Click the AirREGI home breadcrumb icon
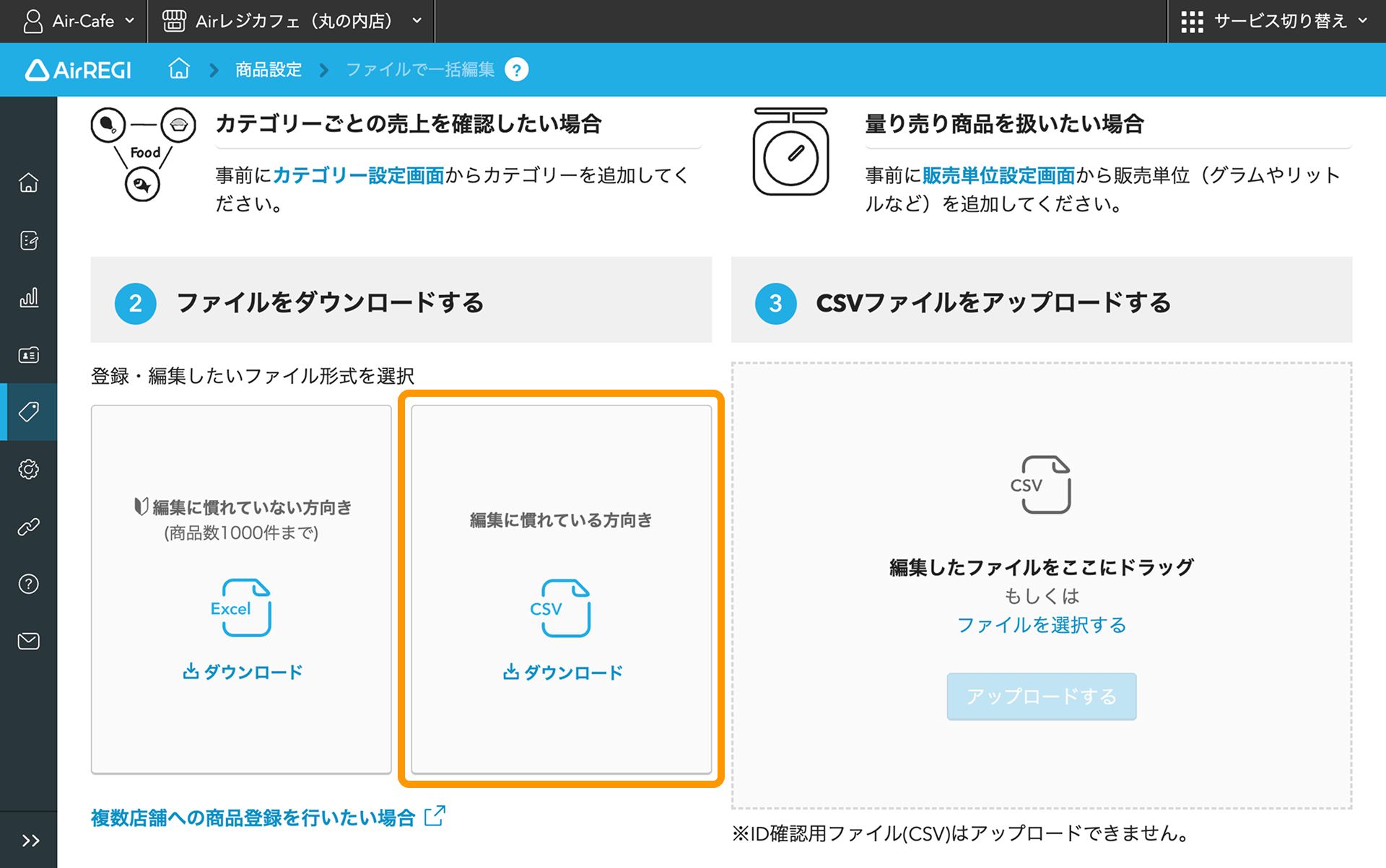The height and width of the screenshot is (868, 1386). pos(178,69)
